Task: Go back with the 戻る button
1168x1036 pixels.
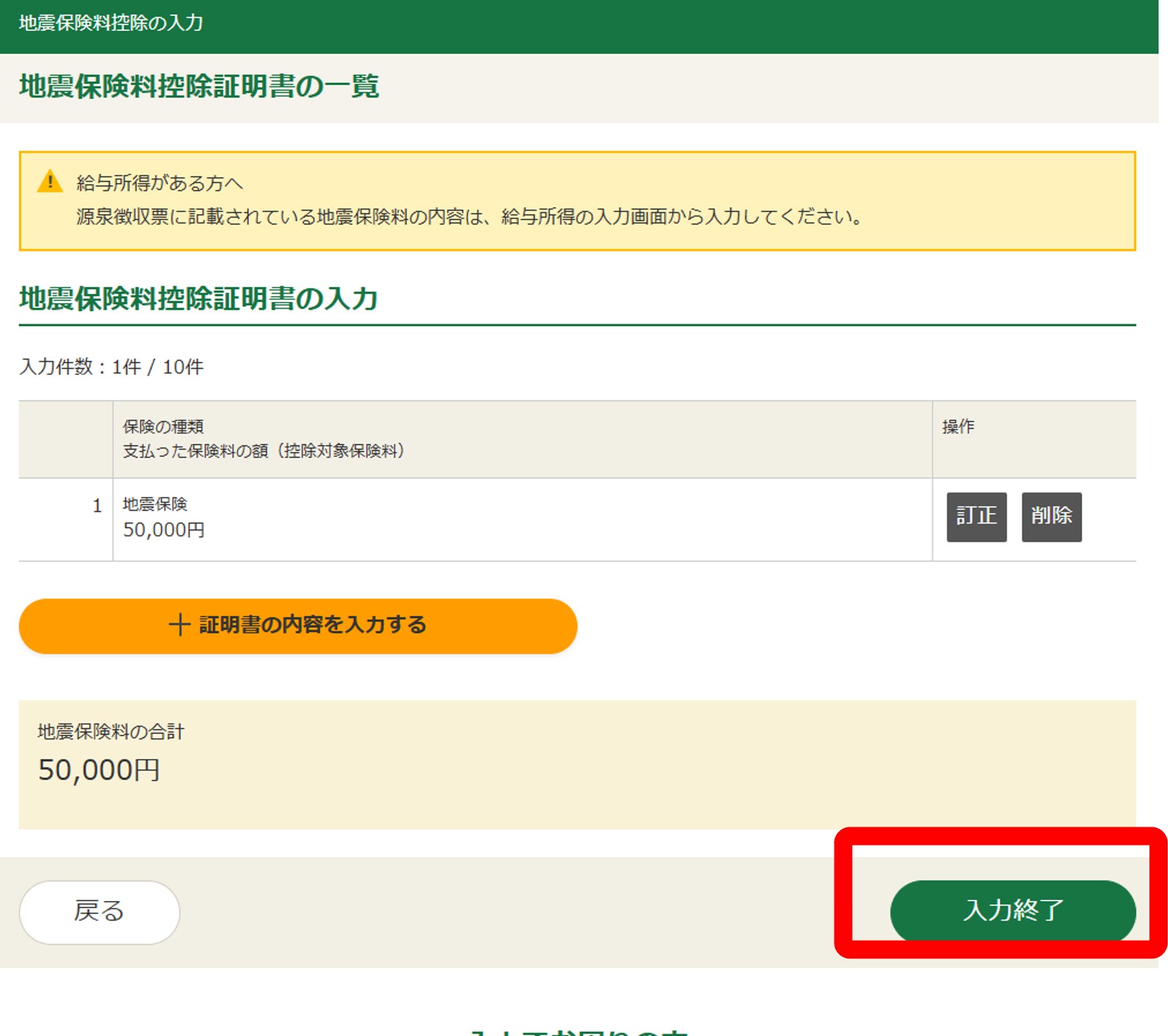Action: click(x=99, y=911)
